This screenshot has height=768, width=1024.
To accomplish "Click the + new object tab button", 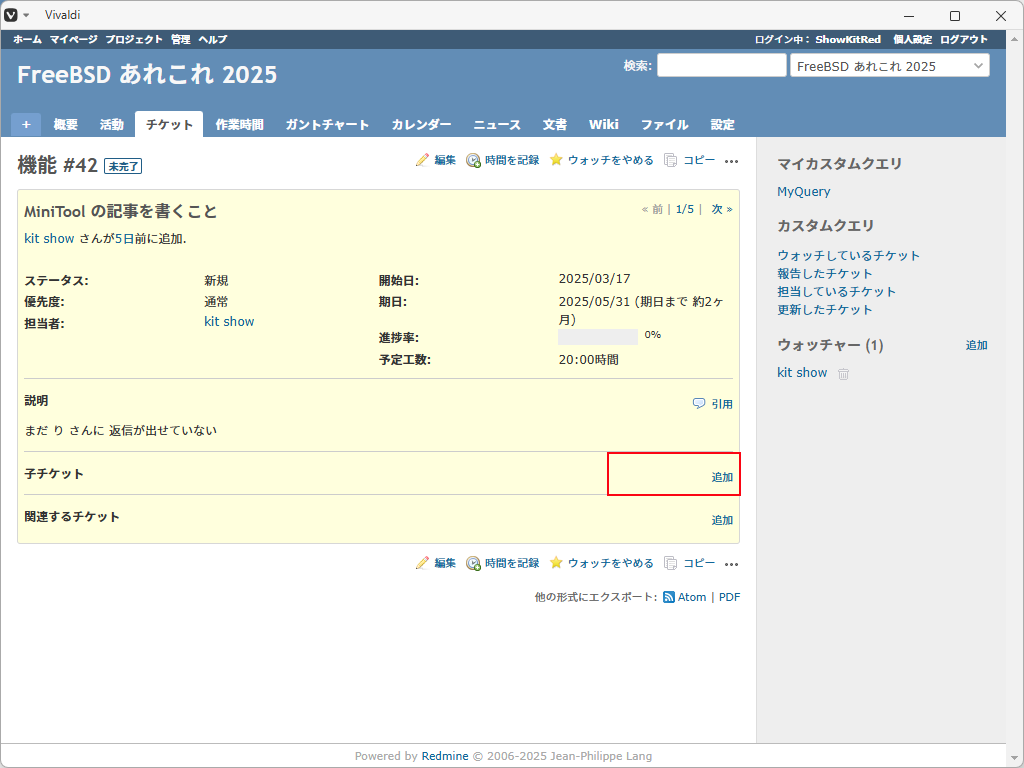I will click(26, 124).
